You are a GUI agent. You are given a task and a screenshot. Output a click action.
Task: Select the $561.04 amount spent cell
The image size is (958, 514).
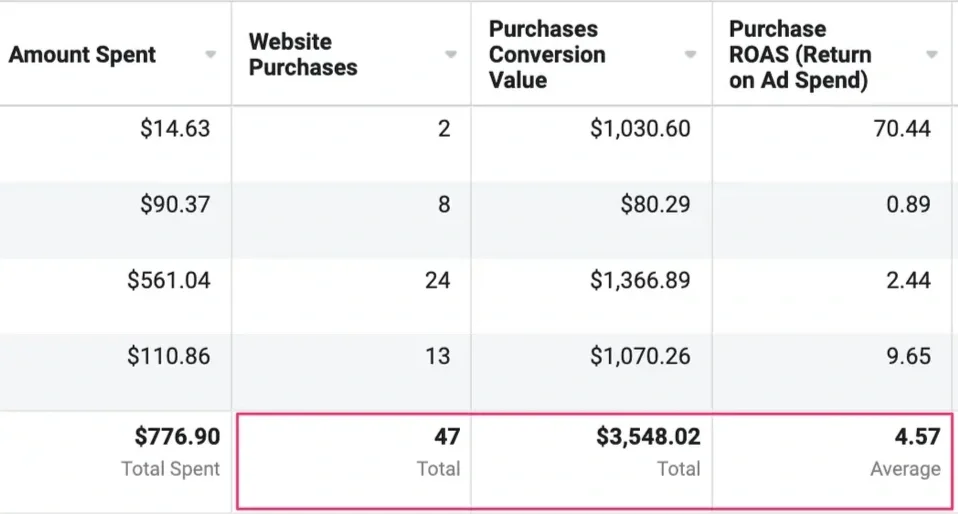point(169,280)
